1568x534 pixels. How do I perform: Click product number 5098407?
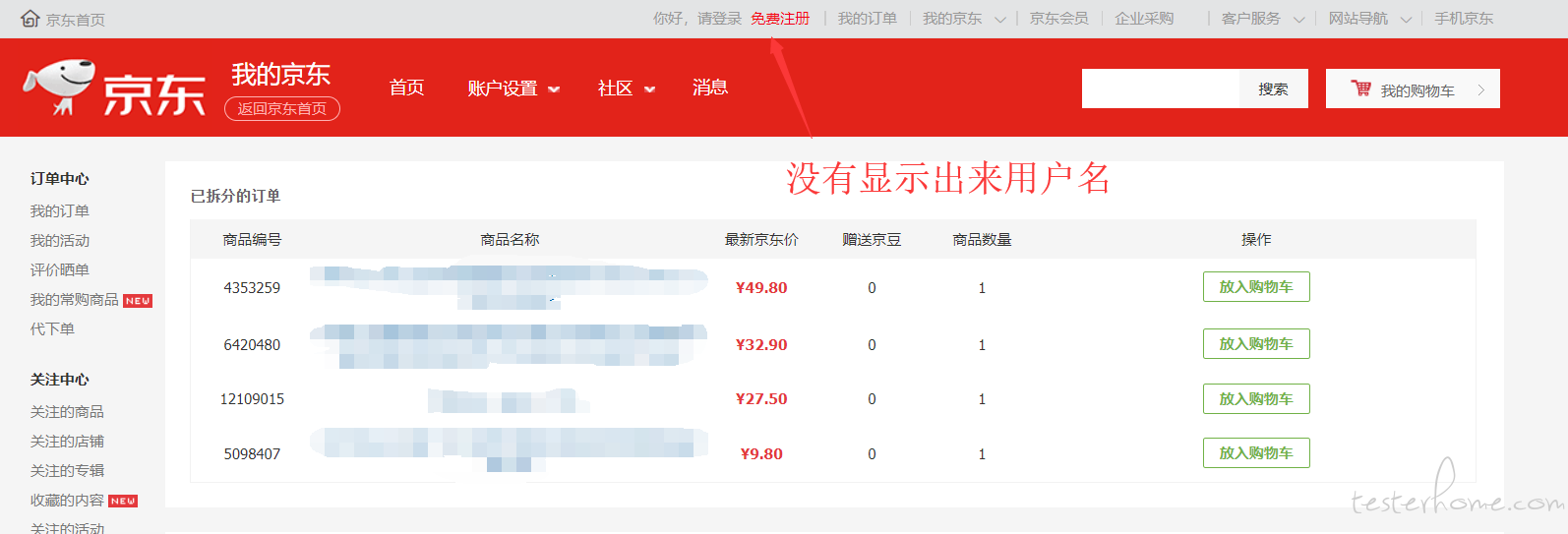click(252, 454)
